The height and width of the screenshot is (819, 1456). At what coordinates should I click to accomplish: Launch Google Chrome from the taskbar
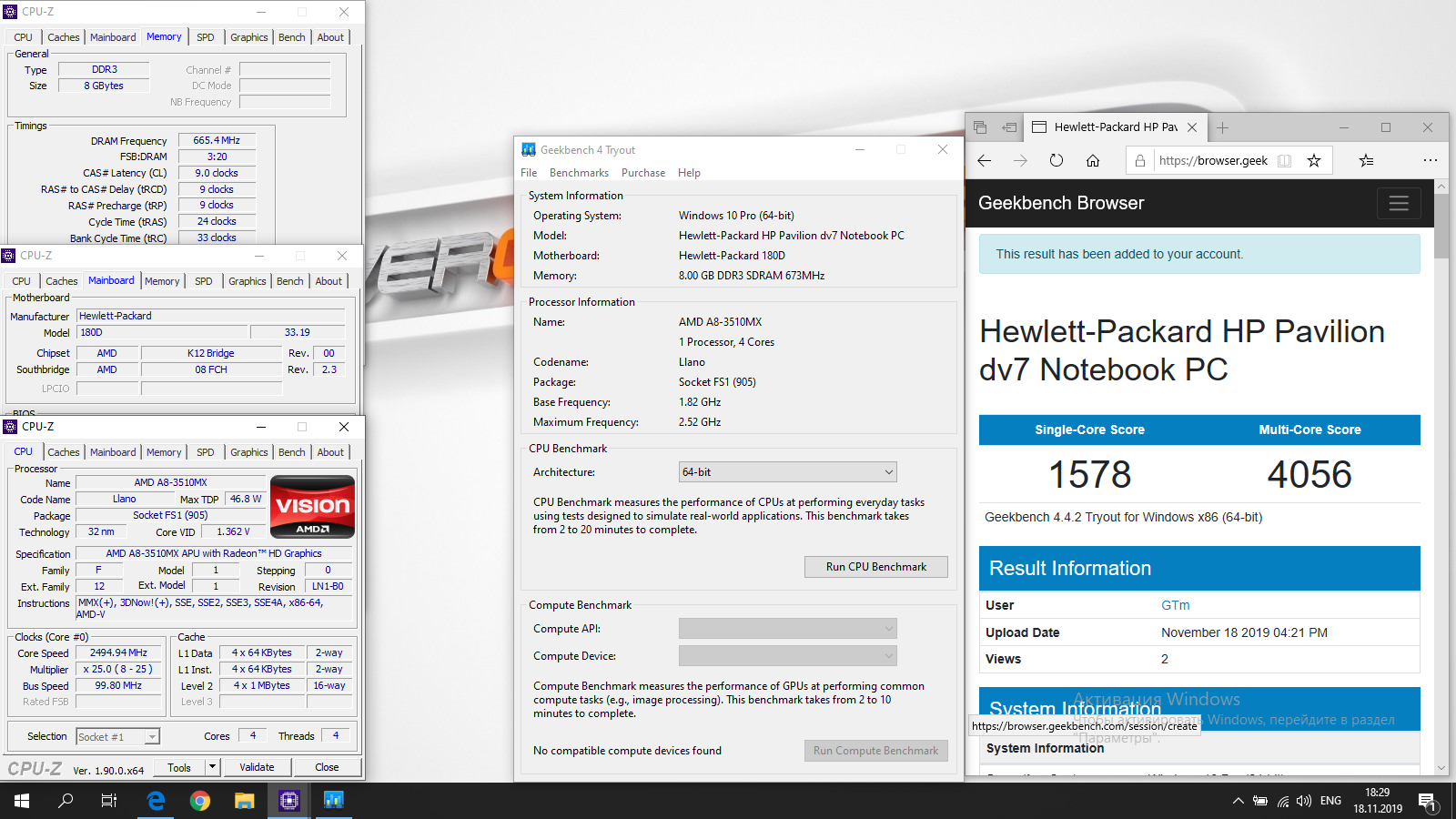(200, 801)
